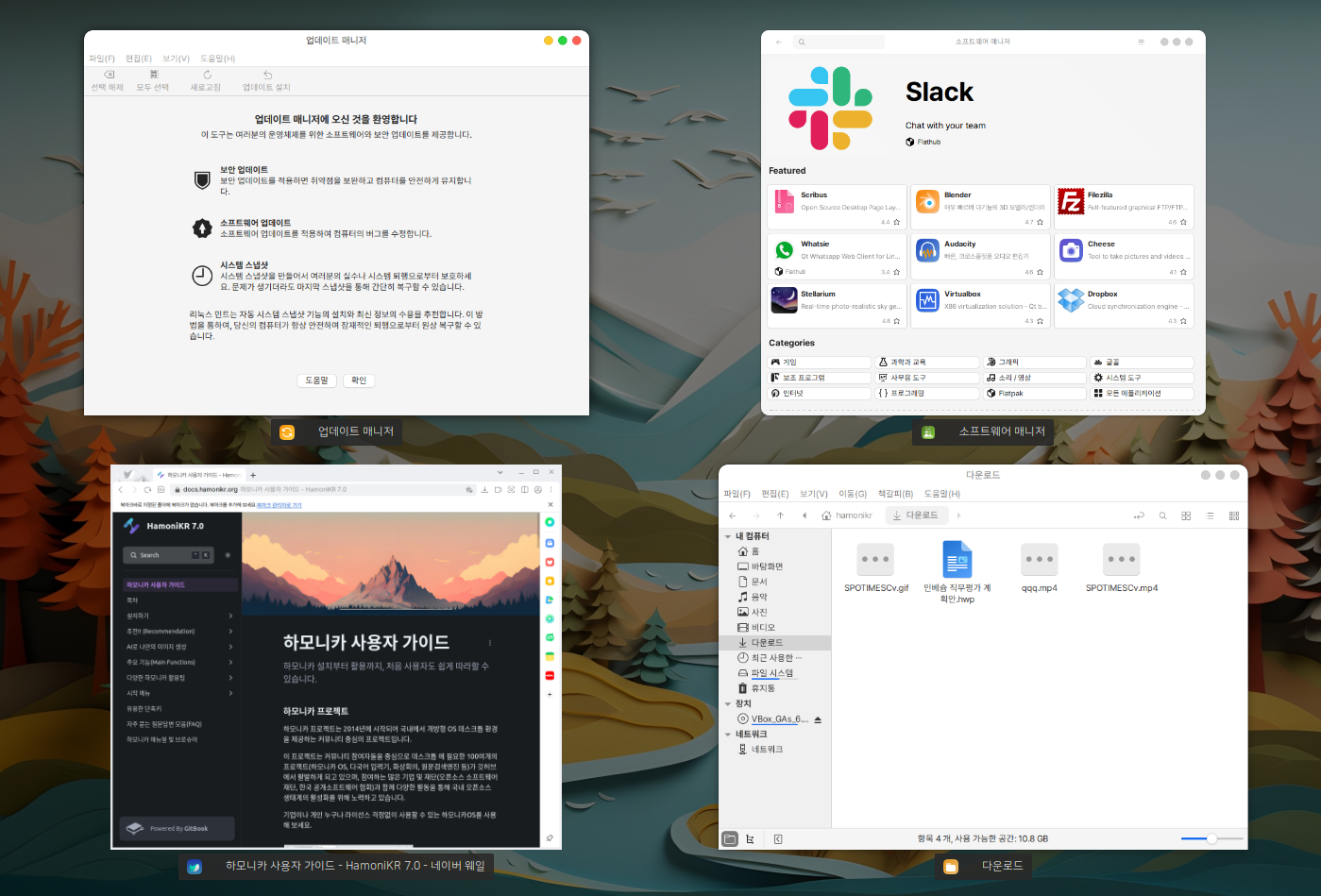The width and height of the screenshot is (1321, 896).
Task: Click the hamonikr breadcrumb in file manager path
Action: click(846, 516)
